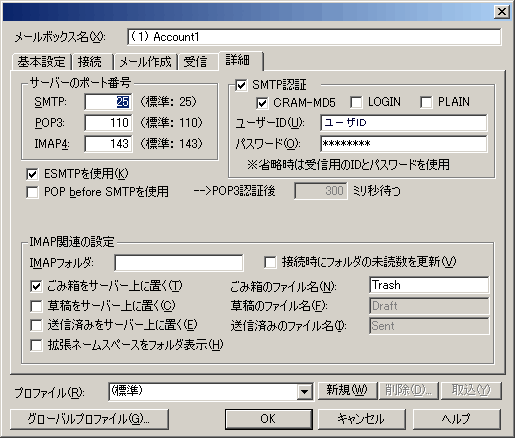
Task: Select the メール作成 tab
Action: (x=145, y=62)
